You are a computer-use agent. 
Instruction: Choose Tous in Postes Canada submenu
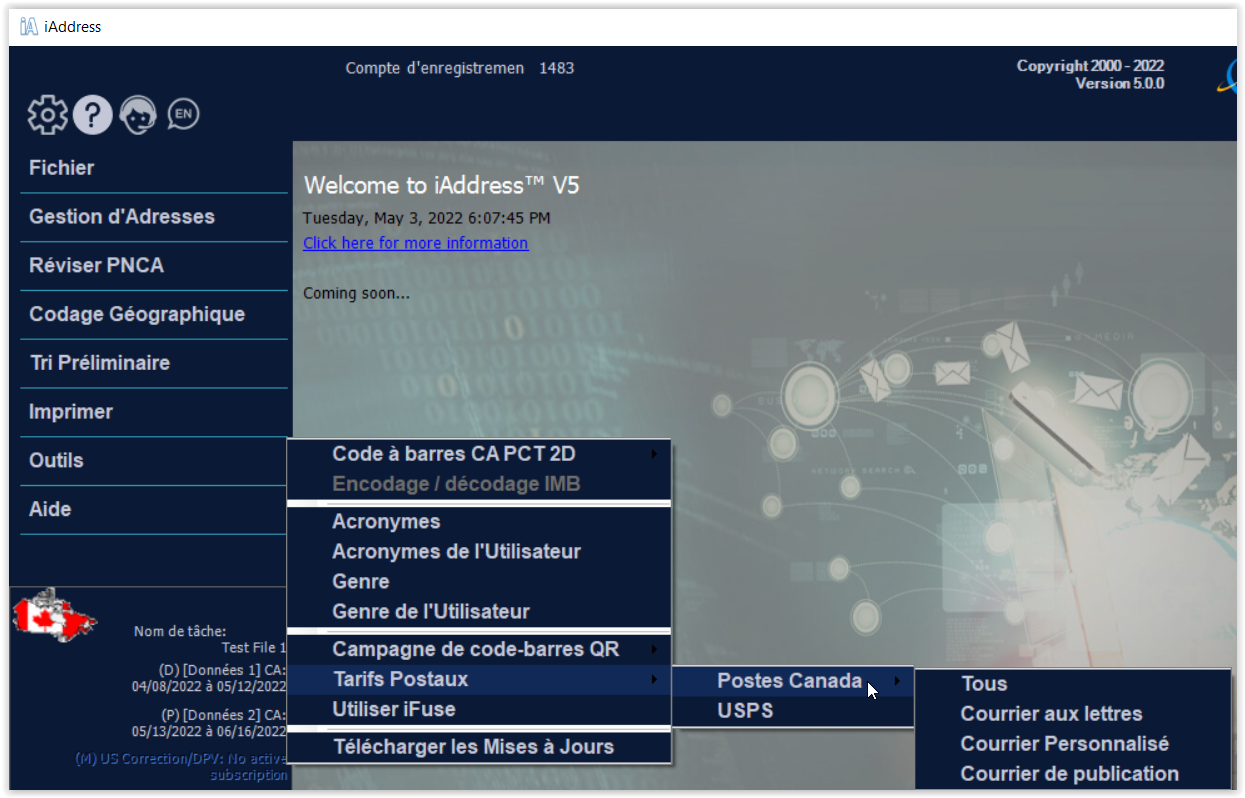pos(1073,684)
